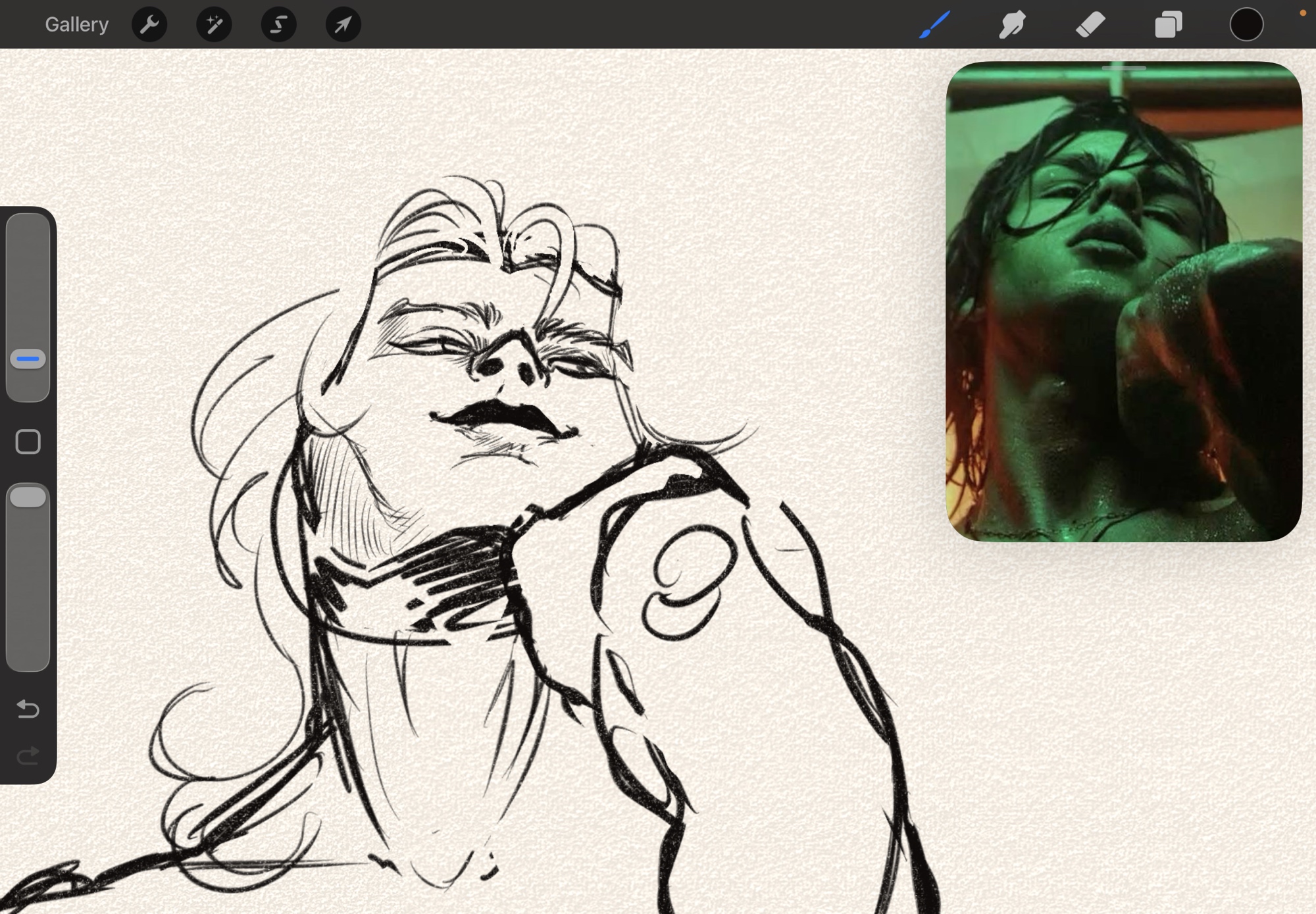Select the Brush tool
The image size is (1316, 914).
point(934,25)
